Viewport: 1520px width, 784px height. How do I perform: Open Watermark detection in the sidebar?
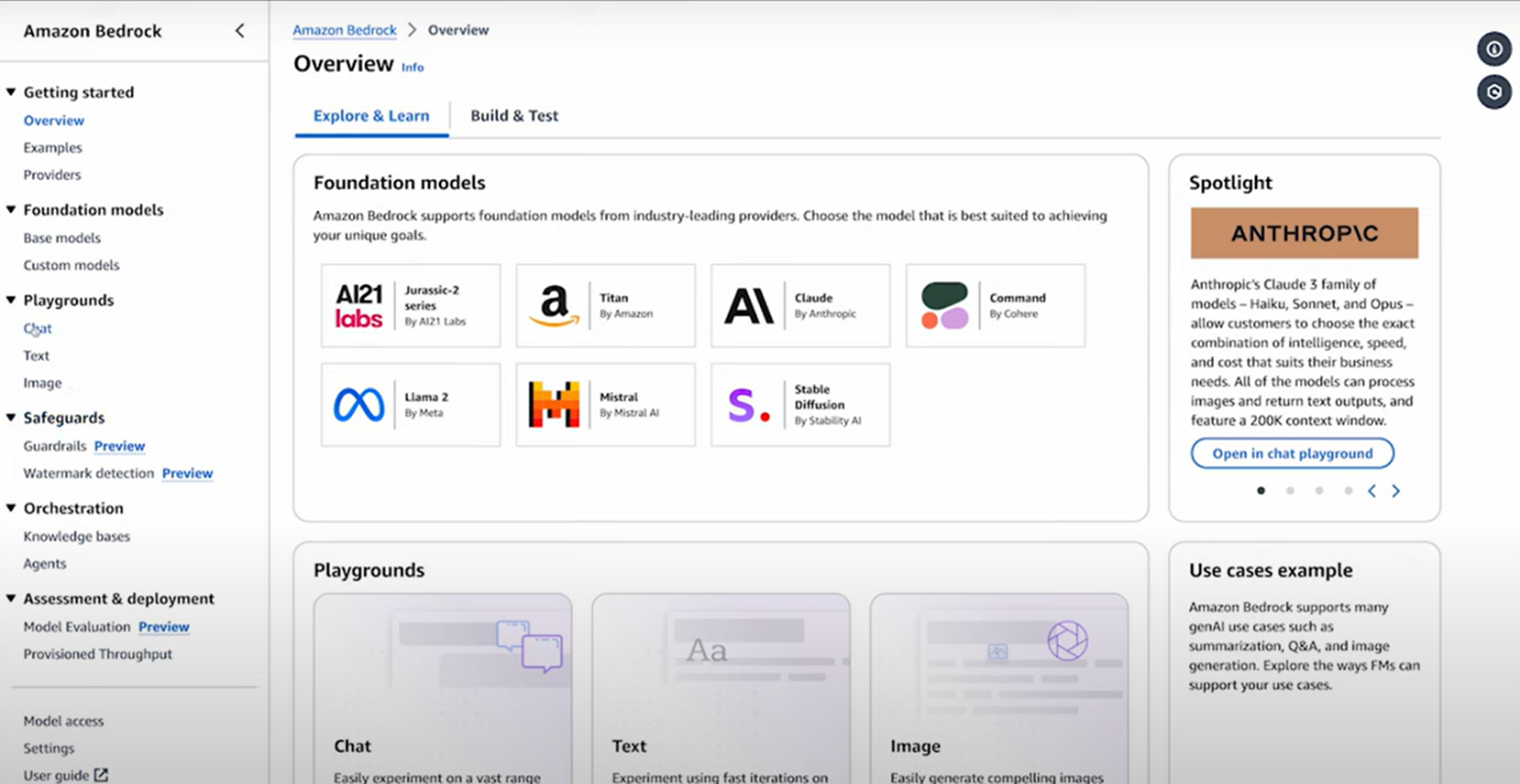click(x=89, y=473)
